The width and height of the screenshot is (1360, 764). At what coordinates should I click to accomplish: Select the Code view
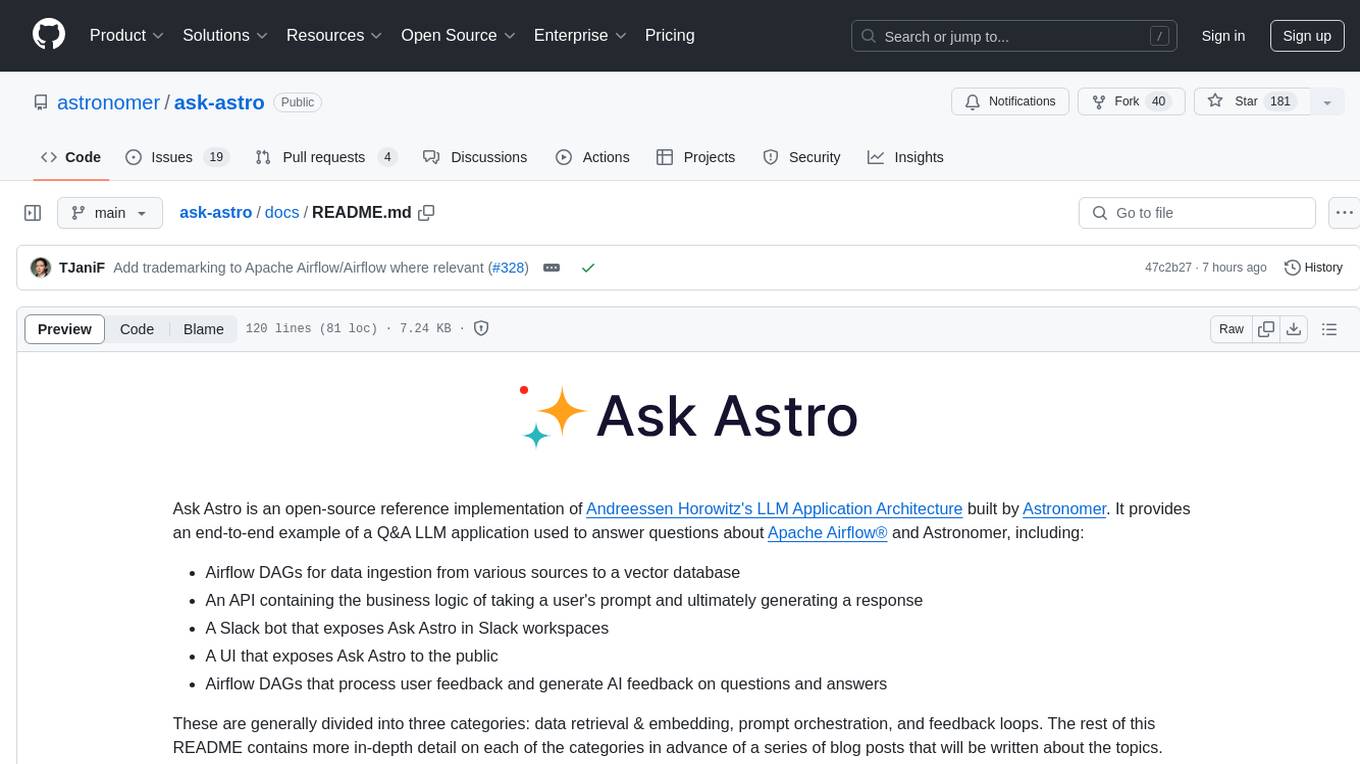pyautogui.click(x=137, y=329)
